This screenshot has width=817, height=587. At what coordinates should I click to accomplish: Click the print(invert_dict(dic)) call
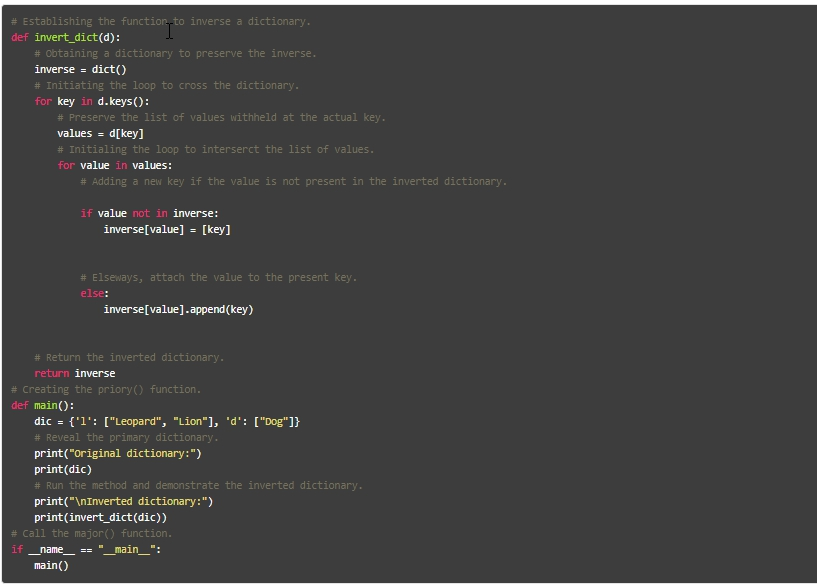pyautogui.click(x=102, y=517)
